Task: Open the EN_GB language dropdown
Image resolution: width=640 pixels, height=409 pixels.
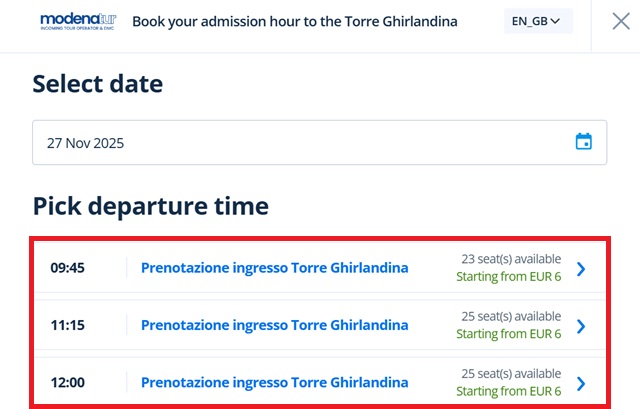Action: click(x=538, y=21)
